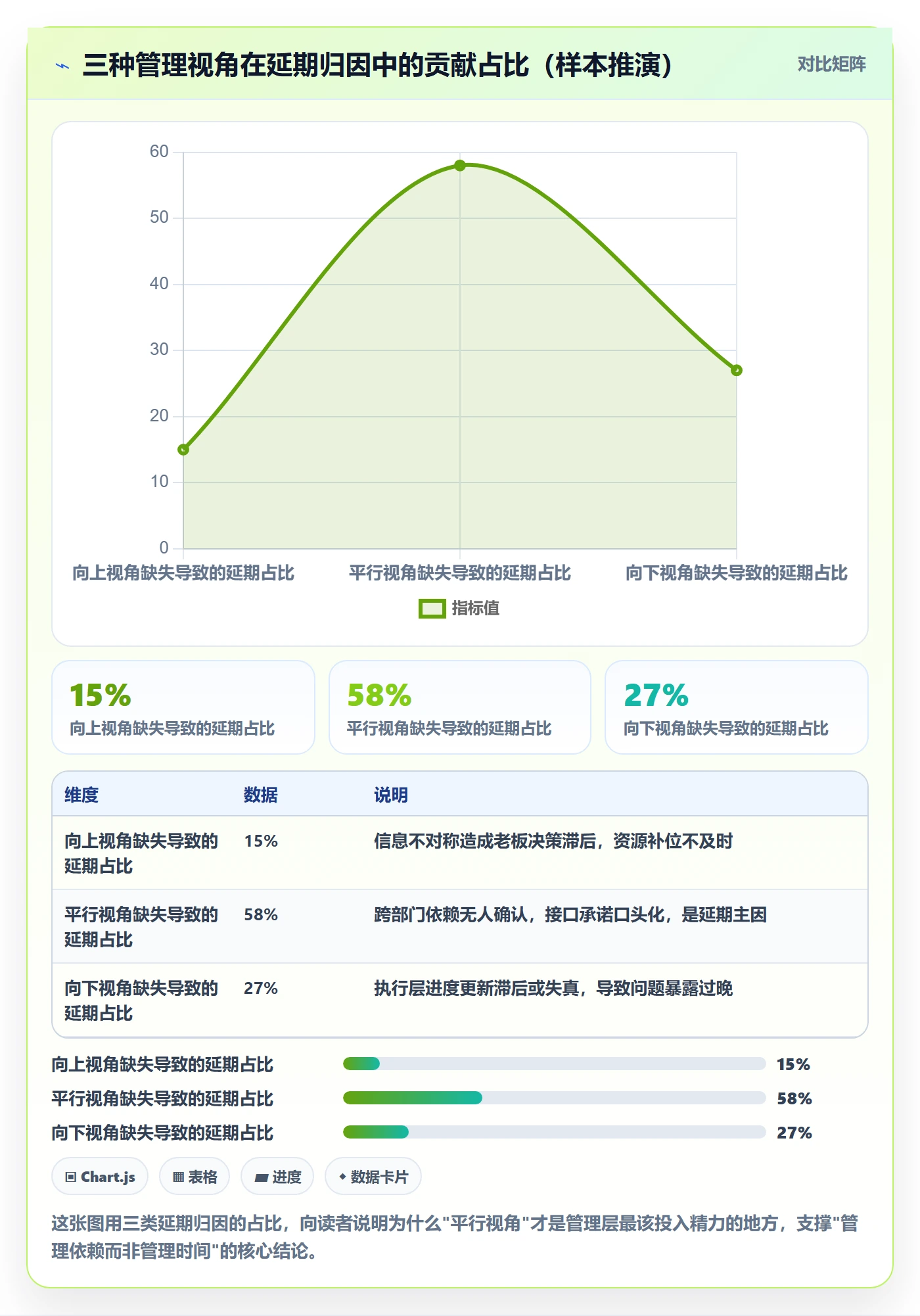Click x-axis label 向下视角缺失导致的延期占比
Image resolution: width=920 pixels, height=1316 pixels.
[737, 573]
